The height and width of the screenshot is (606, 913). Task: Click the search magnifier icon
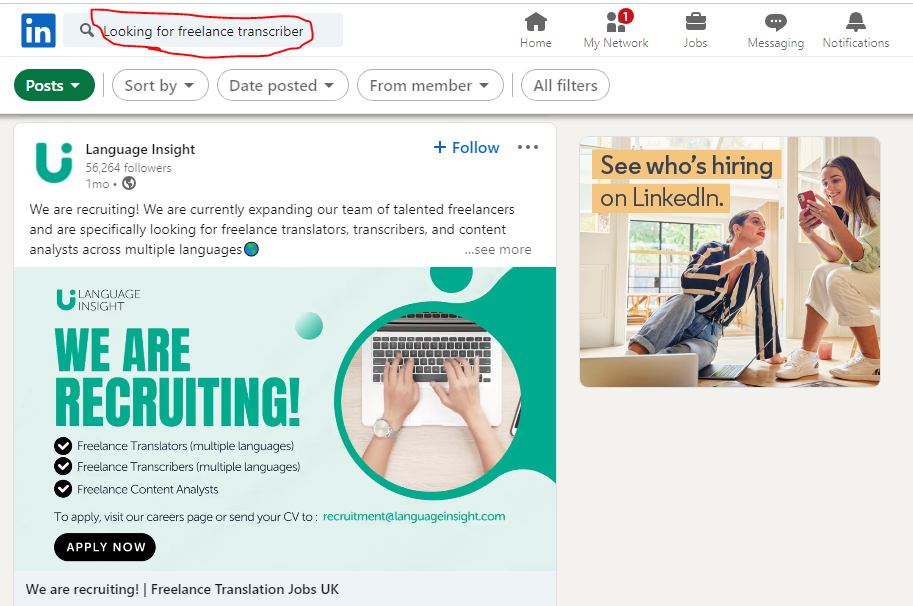[86, 30]
